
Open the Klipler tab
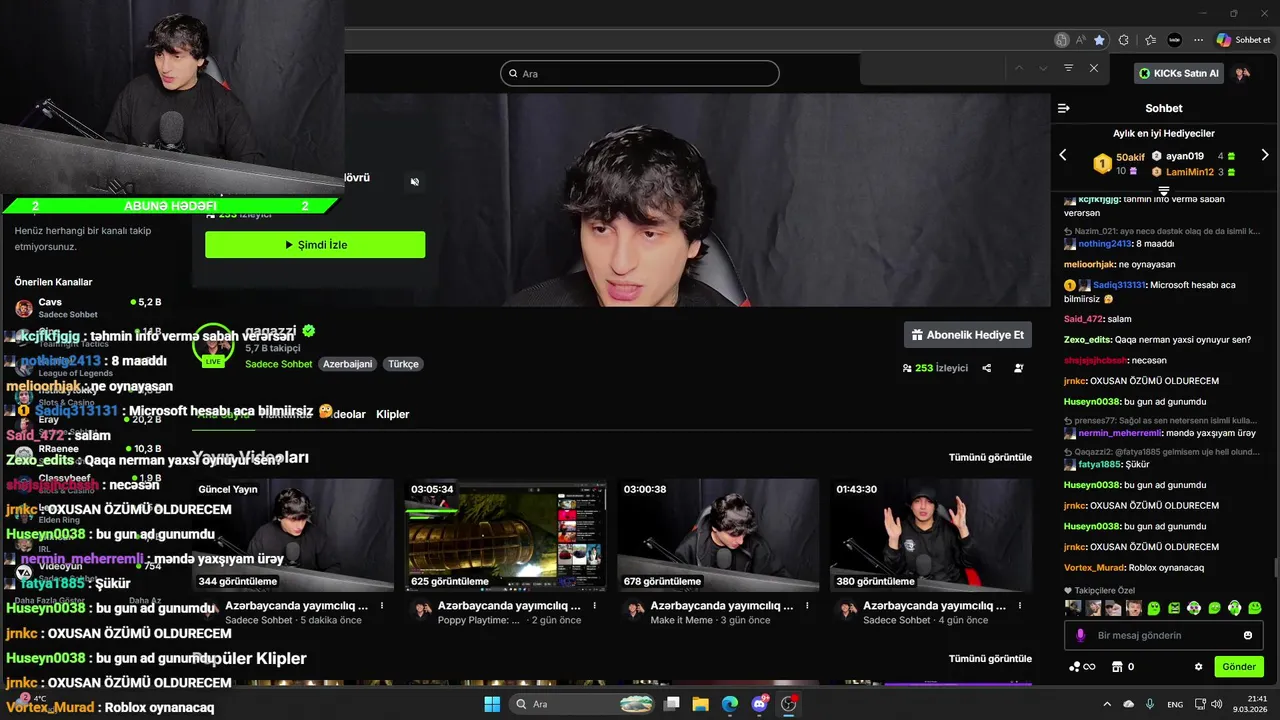tap(393, 414)
